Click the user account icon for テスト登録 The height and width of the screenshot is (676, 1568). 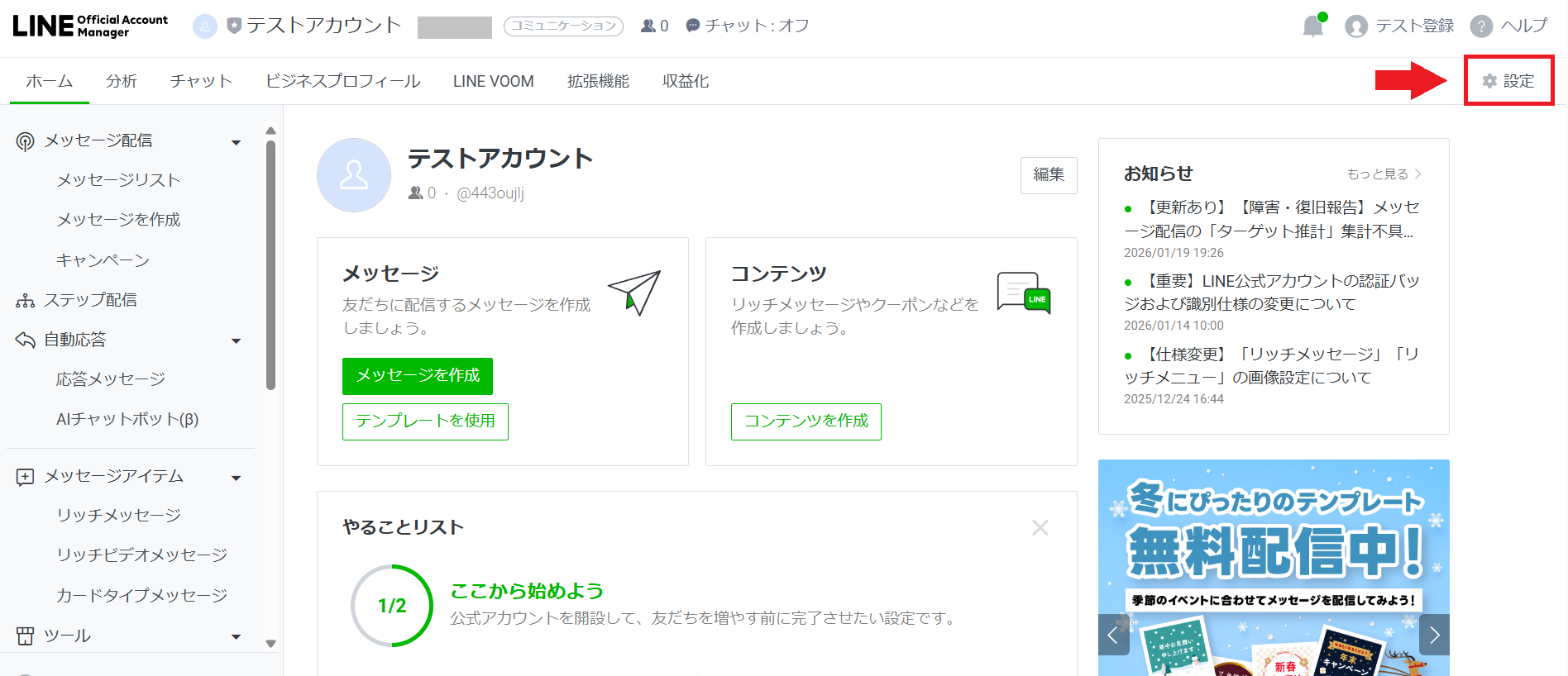coord(1355,26)
